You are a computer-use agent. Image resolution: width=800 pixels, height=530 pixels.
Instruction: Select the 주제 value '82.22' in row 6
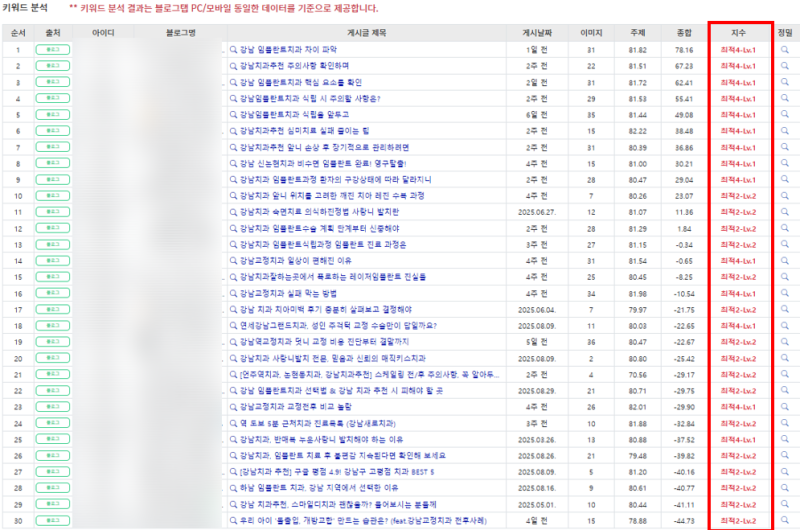pos(638,131)
